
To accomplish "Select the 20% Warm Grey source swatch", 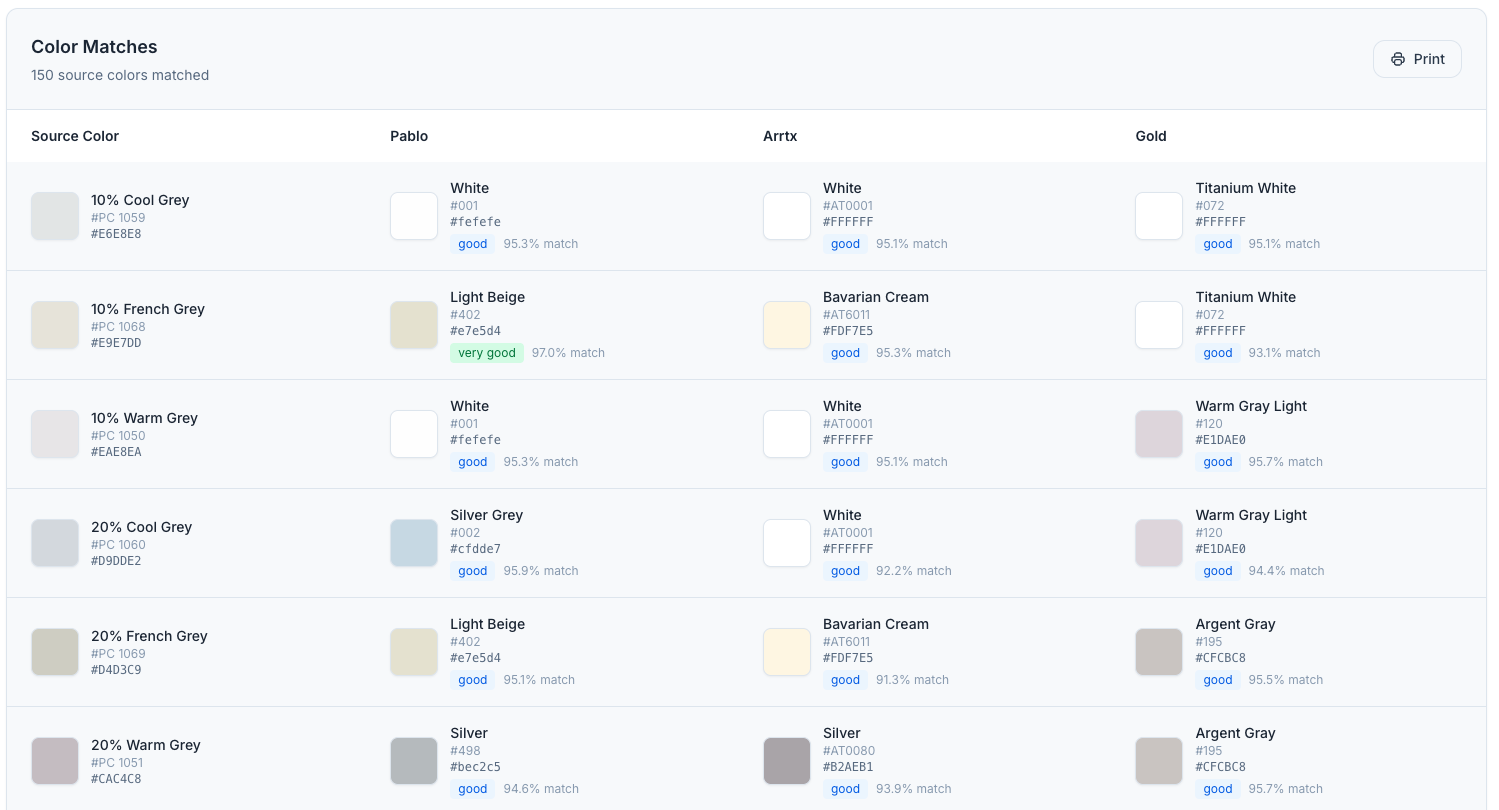I will [54, 761].
